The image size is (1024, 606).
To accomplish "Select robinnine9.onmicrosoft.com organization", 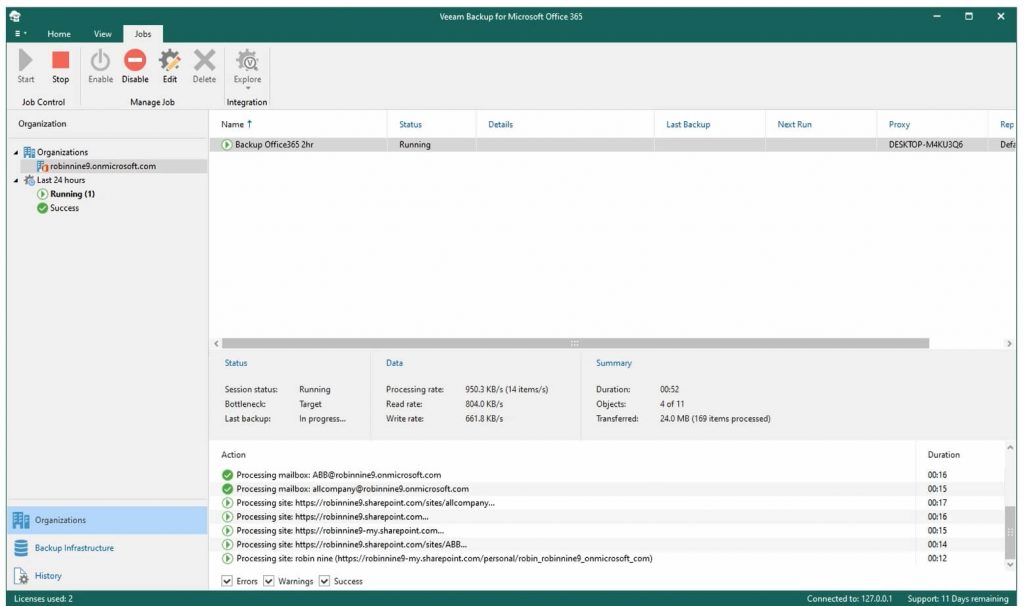I will pos(103,166).
